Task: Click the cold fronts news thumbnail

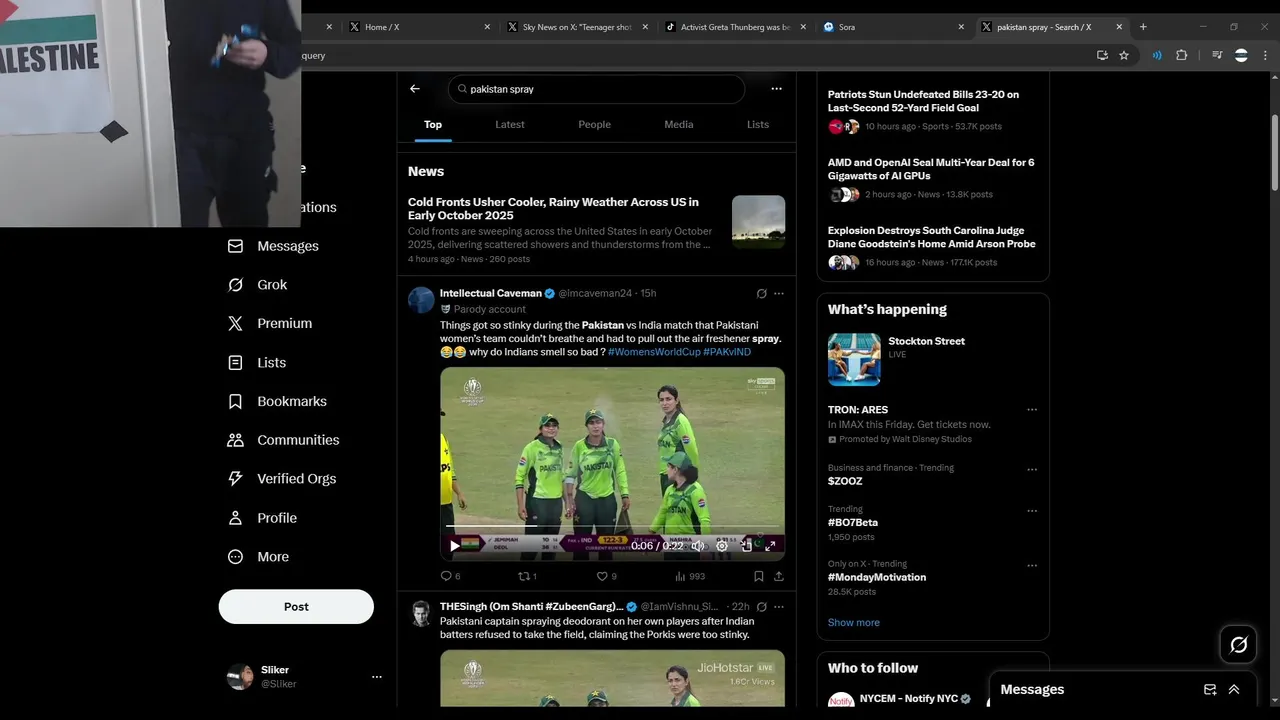Action: (x=758, y=222)
